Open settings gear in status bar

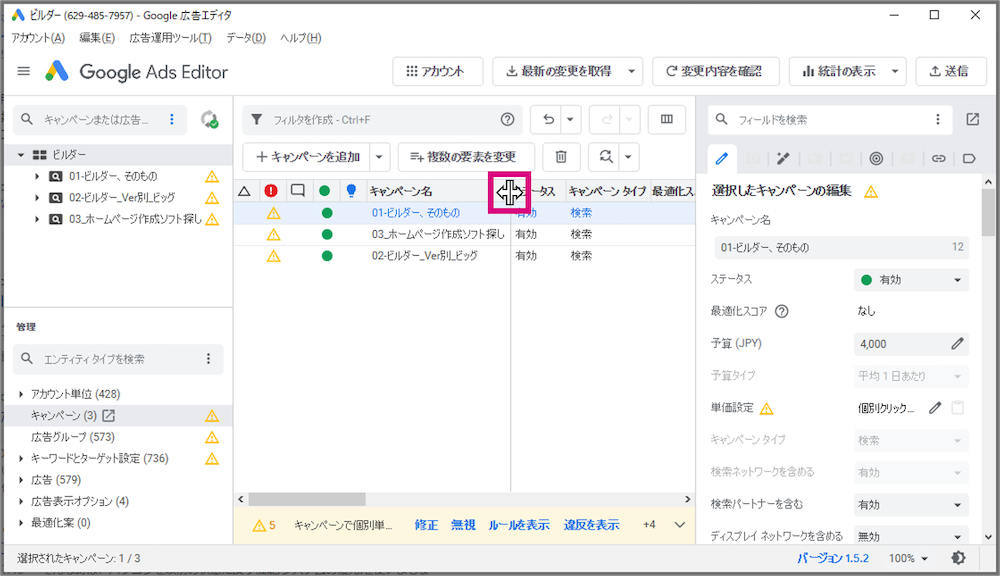click(x=958, y=558)
